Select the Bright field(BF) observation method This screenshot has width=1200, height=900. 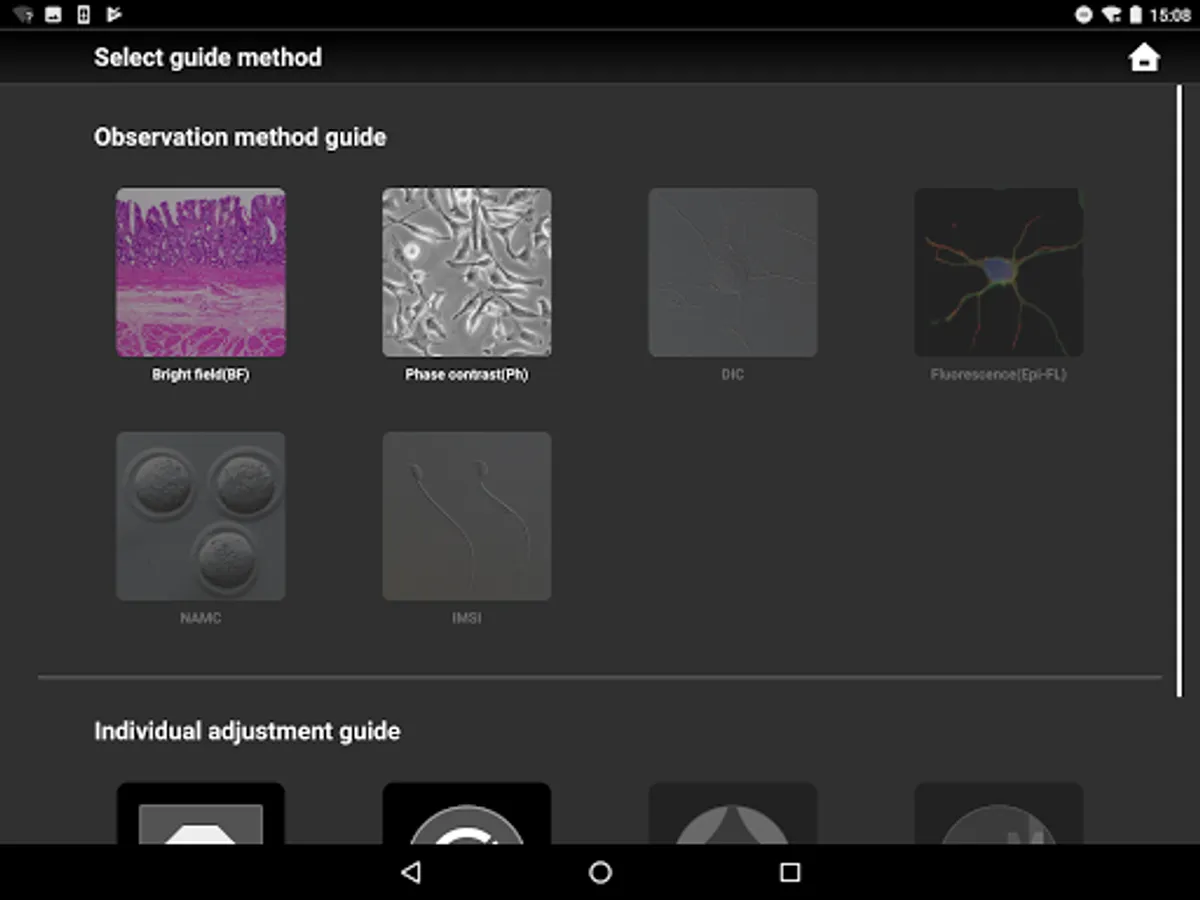(200, 272)
